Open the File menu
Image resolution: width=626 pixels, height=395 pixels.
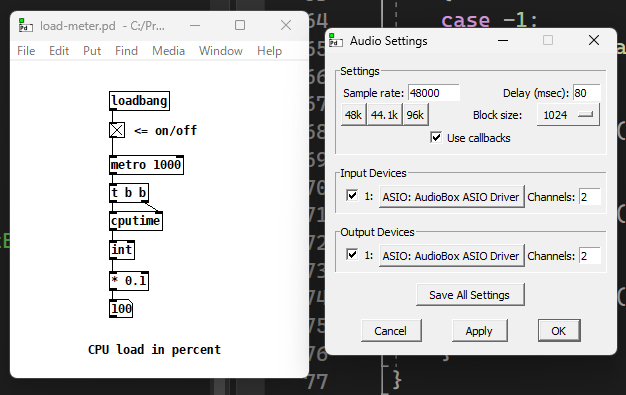click(x=26, y=51)
